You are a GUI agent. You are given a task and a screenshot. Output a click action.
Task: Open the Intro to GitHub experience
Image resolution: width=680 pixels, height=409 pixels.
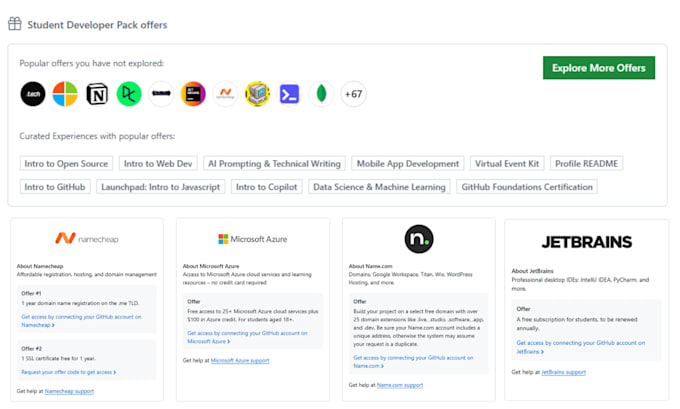(x=55, y=187)
